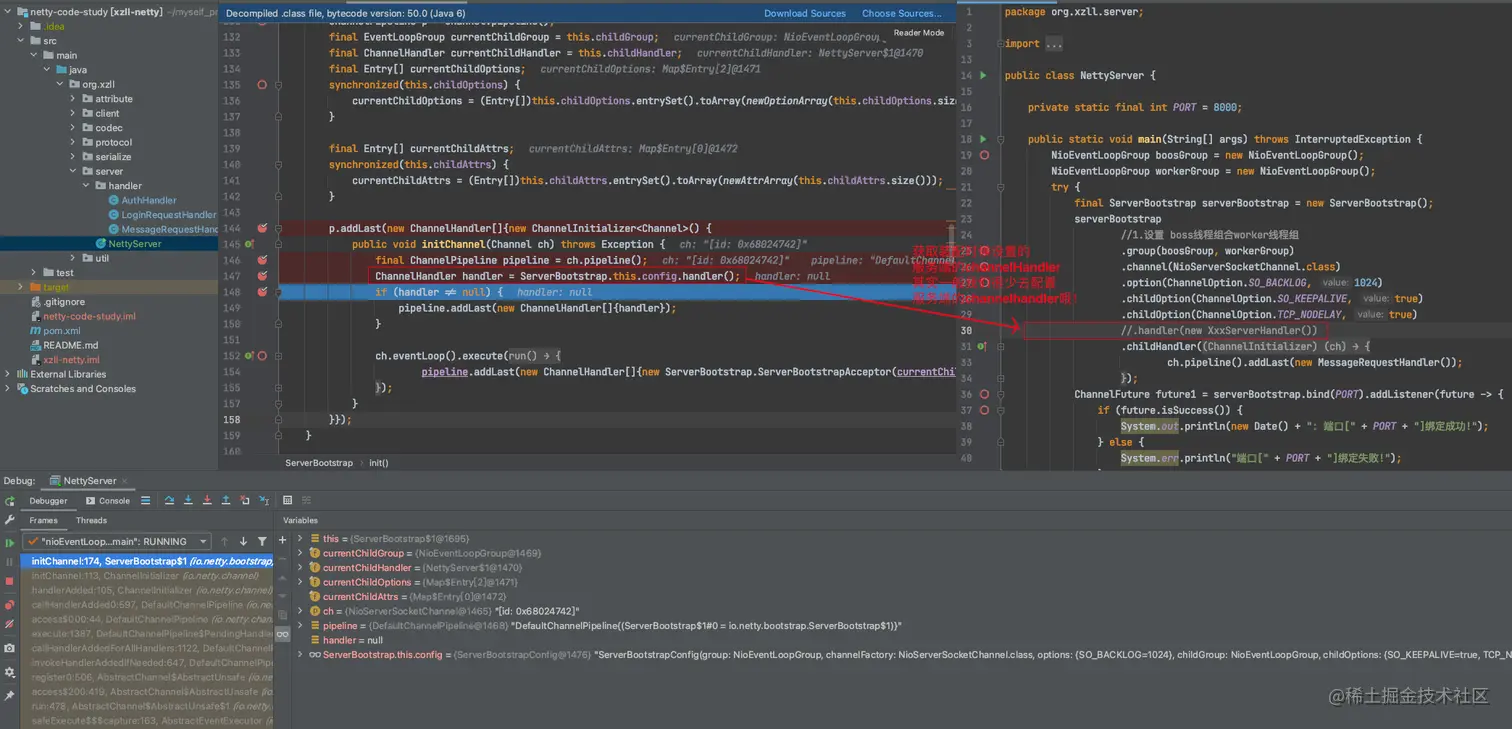This screenshot has height=729, width=1512.
Task: Show execution point in debugger toolbar
Action: point(145,500)
